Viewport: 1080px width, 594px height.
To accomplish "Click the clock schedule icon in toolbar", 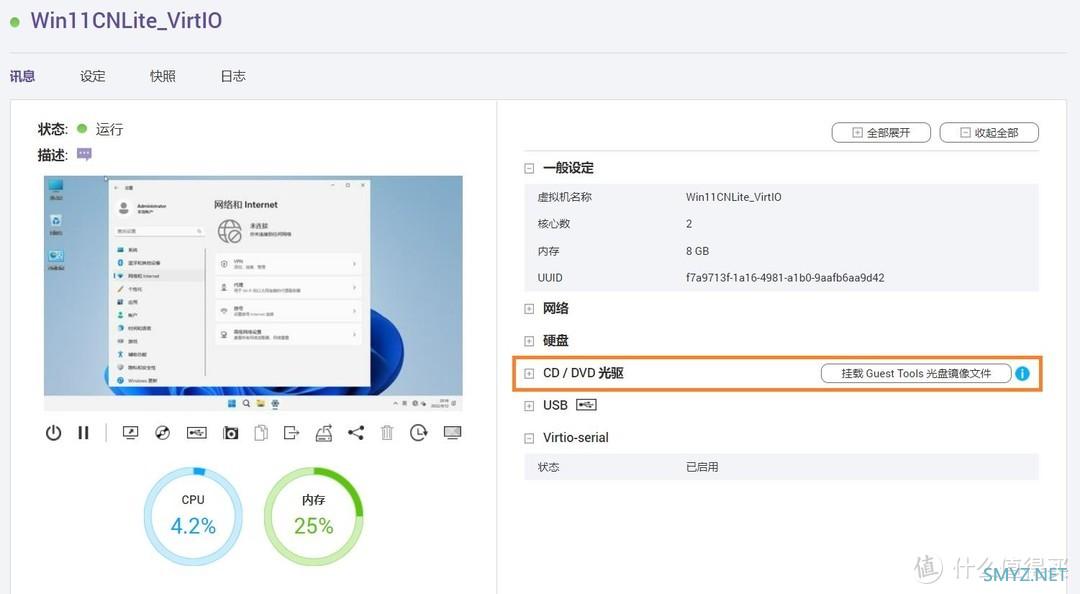I will [418, 433].
